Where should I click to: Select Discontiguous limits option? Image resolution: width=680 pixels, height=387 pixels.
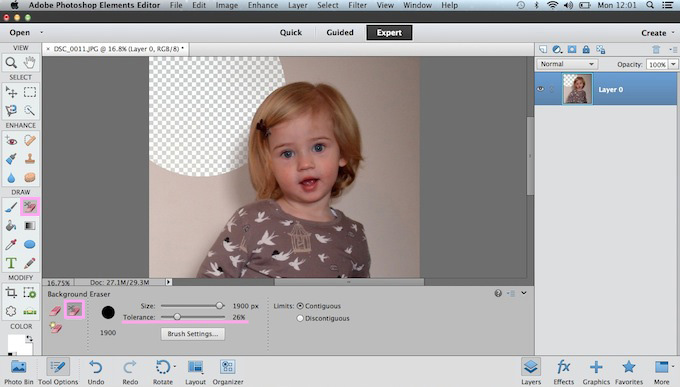300,318
